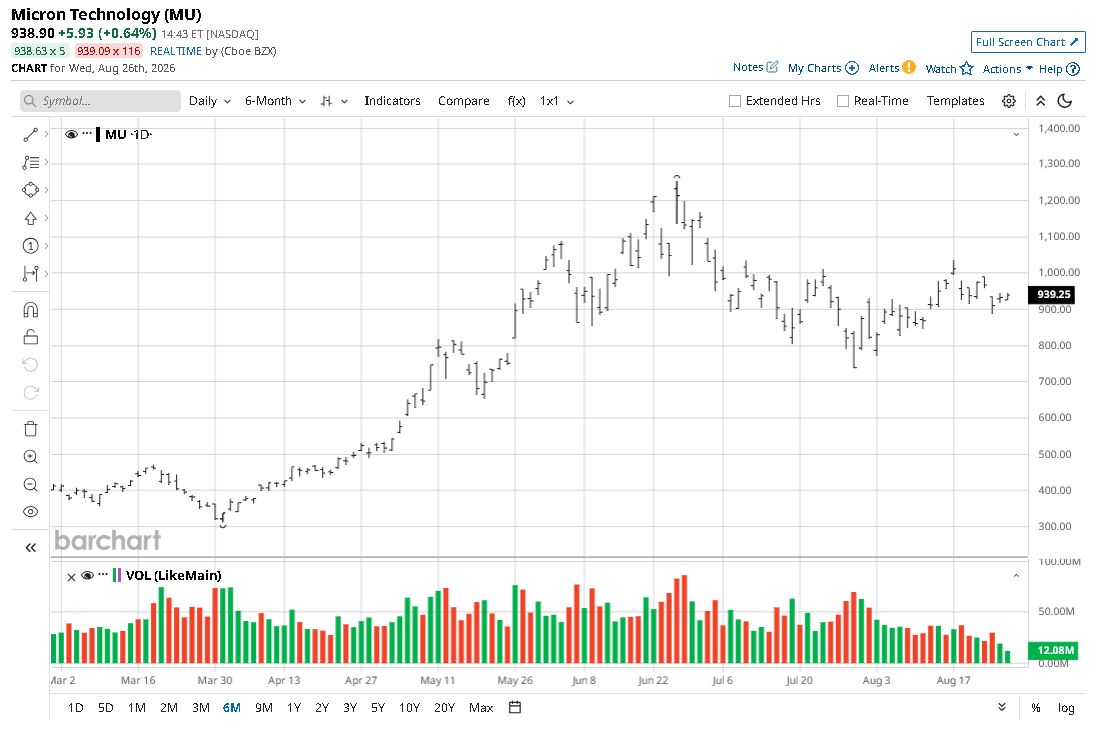Viewport: 1102px width, 731px height.
Task: Open chart settings gear icon
Action: click(1009, 101)
